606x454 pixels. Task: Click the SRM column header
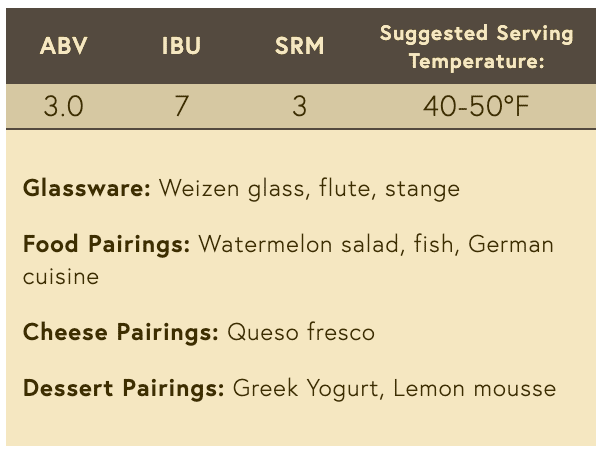[300, 46]
